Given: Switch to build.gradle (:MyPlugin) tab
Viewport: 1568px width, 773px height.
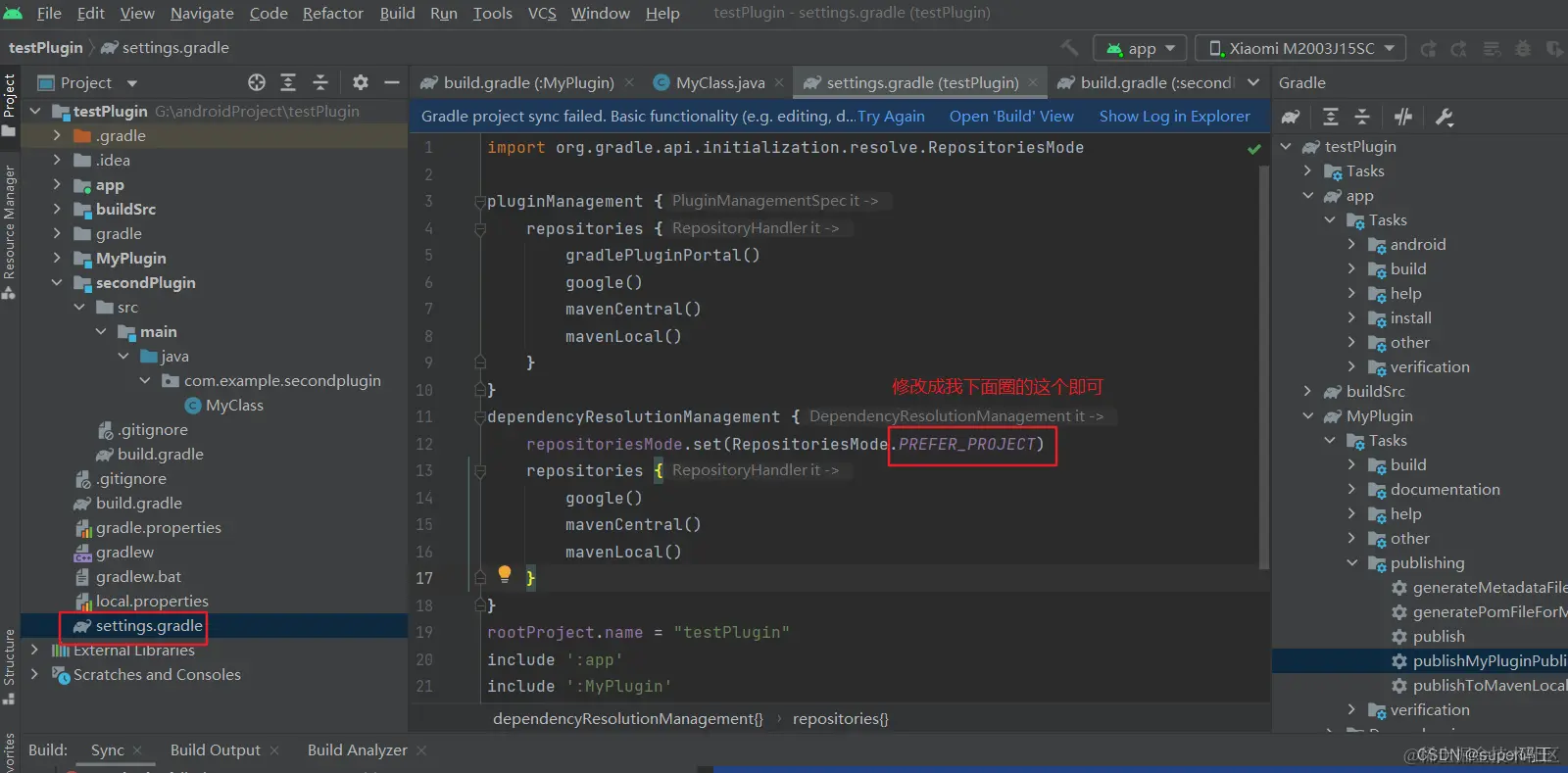Looking at the screenshot, I should (529, 83).
